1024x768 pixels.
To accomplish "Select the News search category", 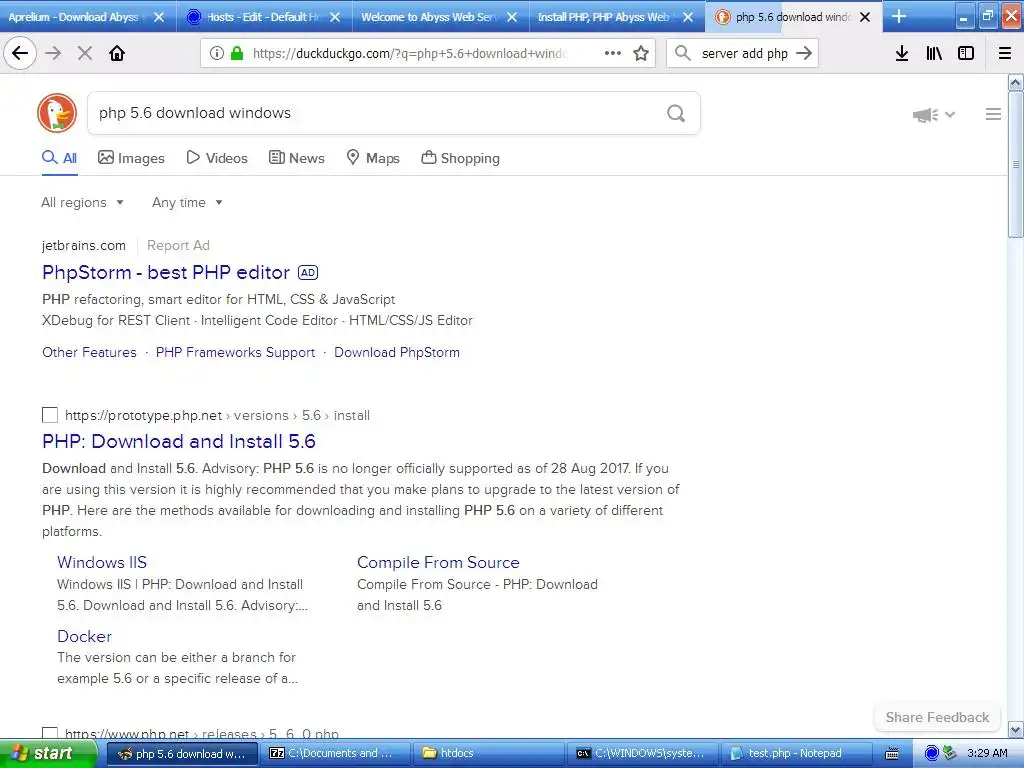I will point(296,158).
